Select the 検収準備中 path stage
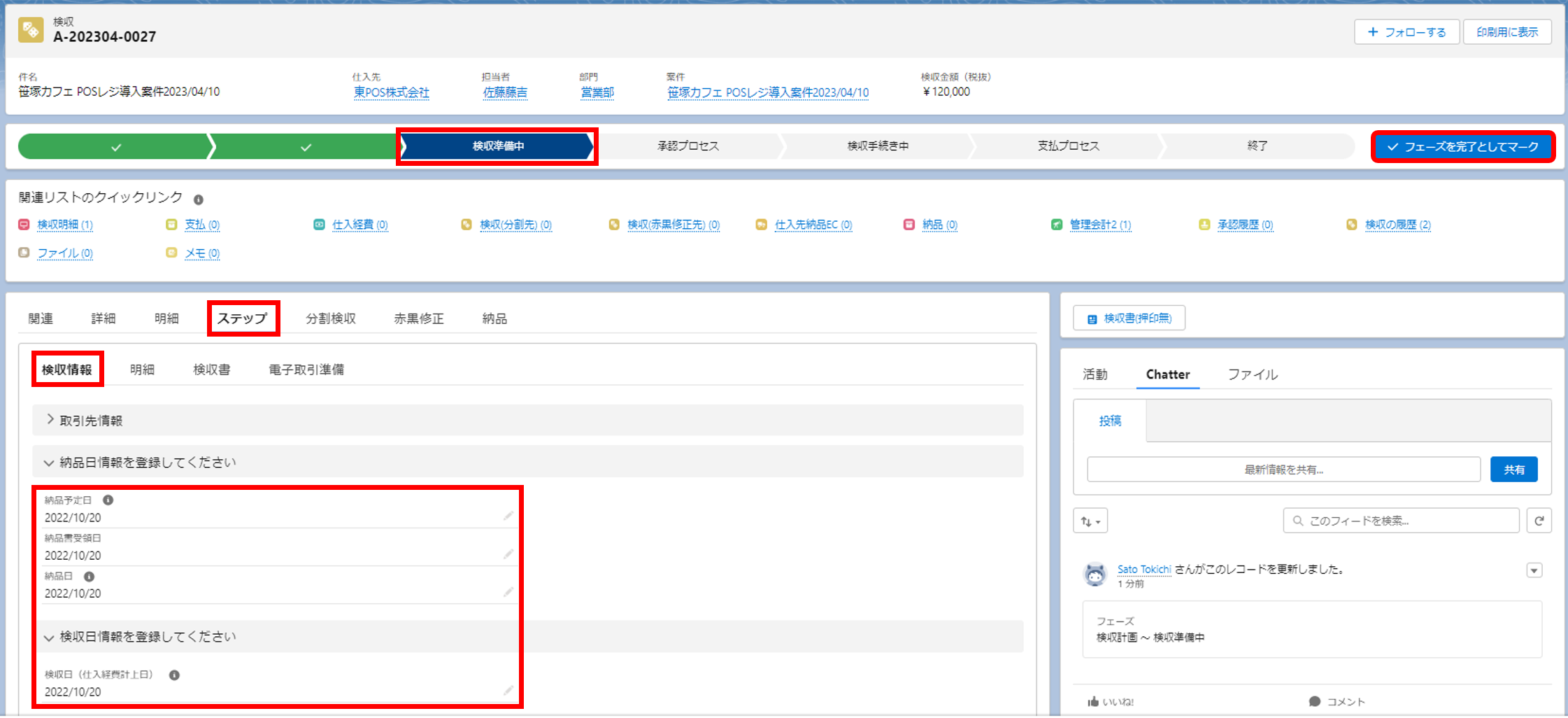 pos(498,146)
